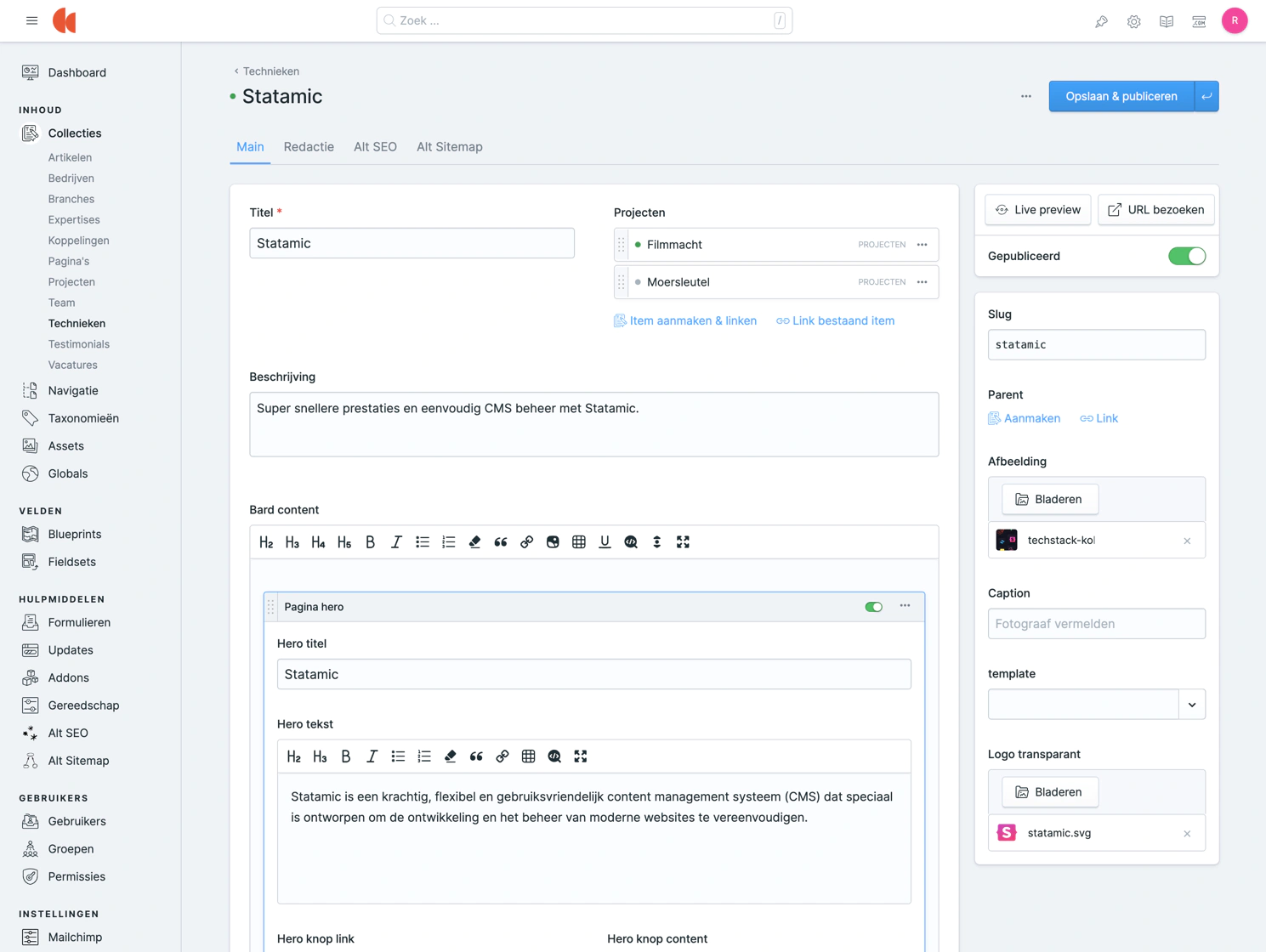Apply H3 heading in Bard content toolbar
The height and width of the screenshot is (952, 1266).
pos(292,542)
